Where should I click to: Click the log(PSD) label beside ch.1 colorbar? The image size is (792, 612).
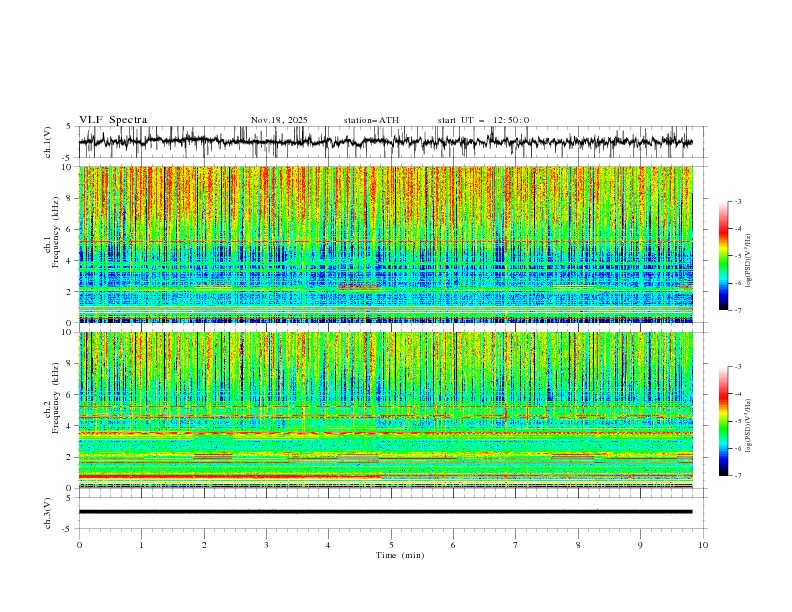coord(749,261)
